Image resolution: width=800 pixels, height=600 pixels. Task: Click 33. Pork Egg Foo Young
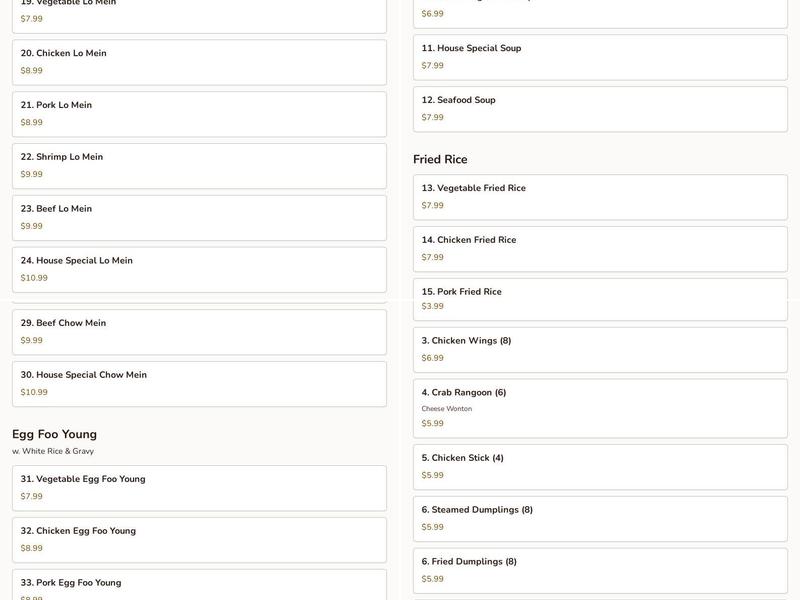click(x=199, y=585)
